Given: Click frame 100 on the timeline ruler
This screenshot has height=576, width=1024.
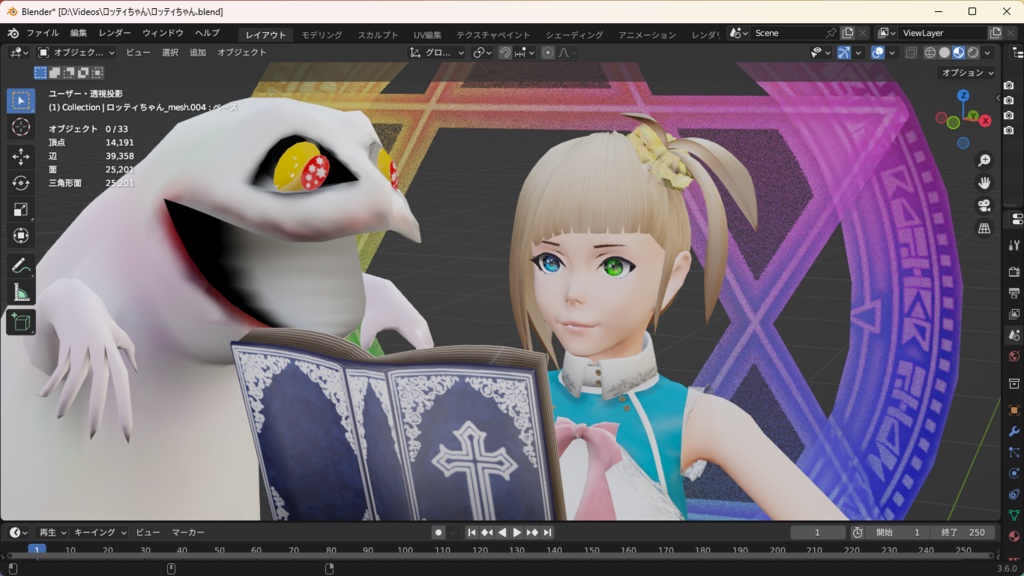Looking at the screenshot, I should click(x=405, y=550).
